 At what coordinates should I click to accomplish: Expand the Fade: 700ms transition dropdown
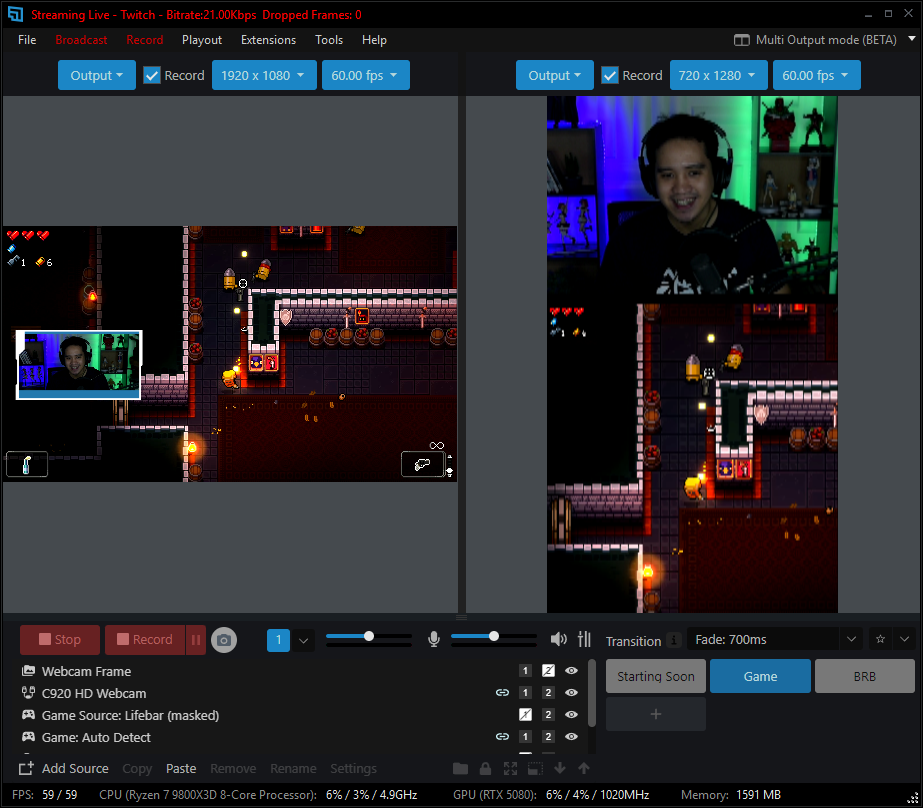click(851, 639)
